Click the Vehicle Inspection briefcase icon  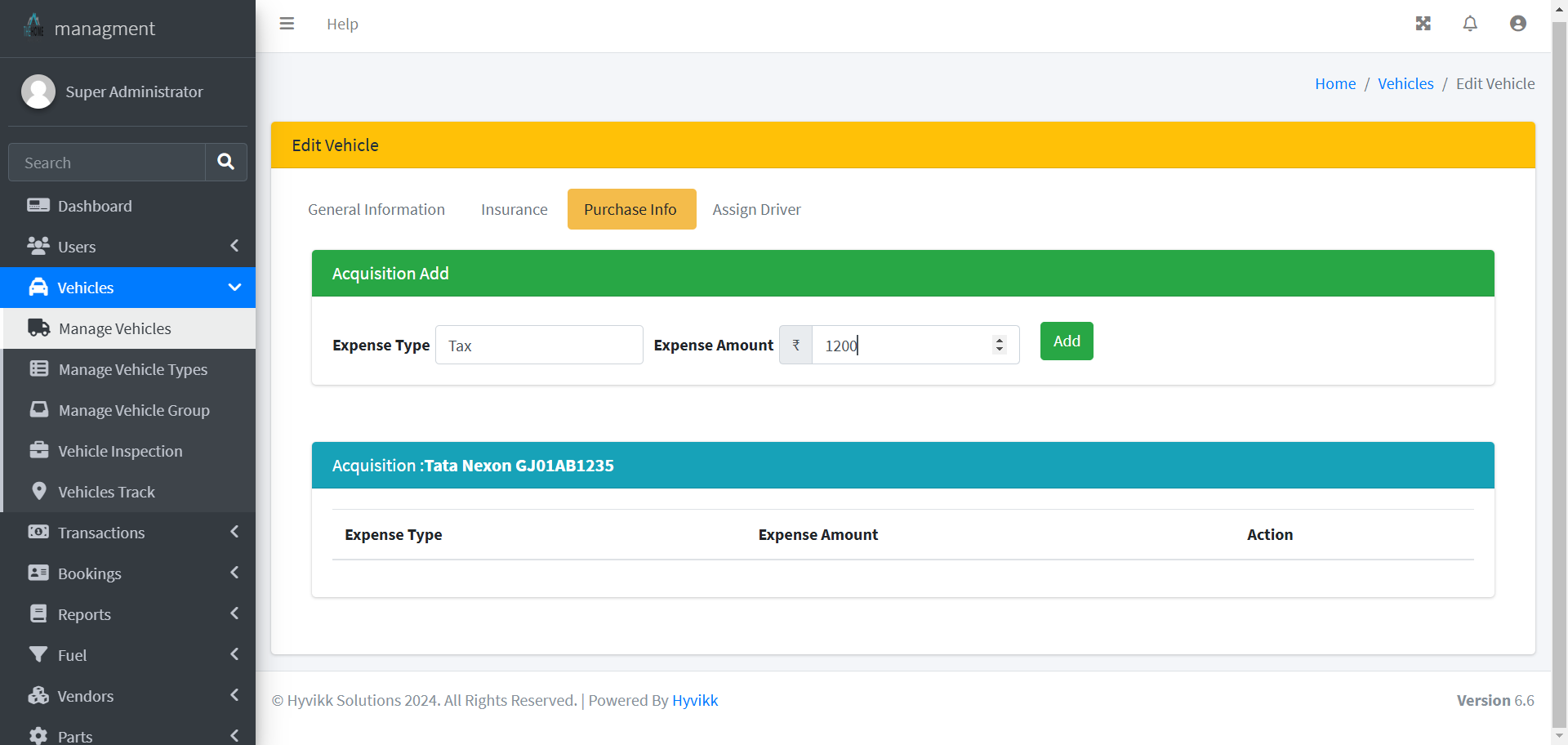pyautogui.click(x=38, y=450)
